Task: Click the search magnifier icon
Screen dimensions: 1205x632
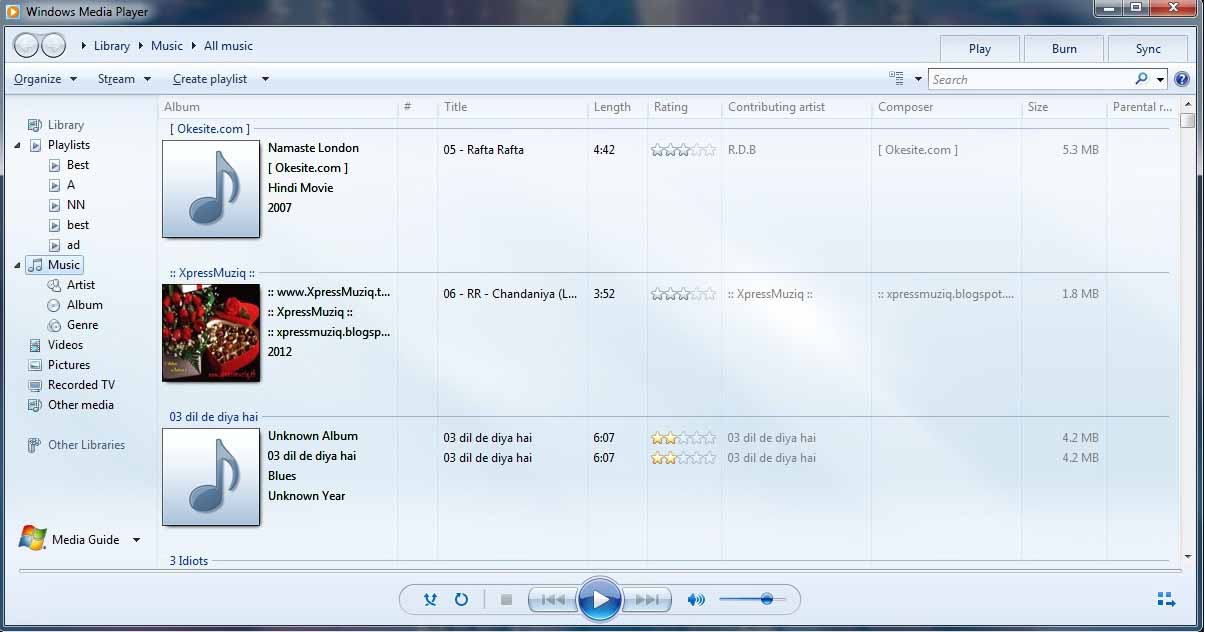Action: (1141, 79)
